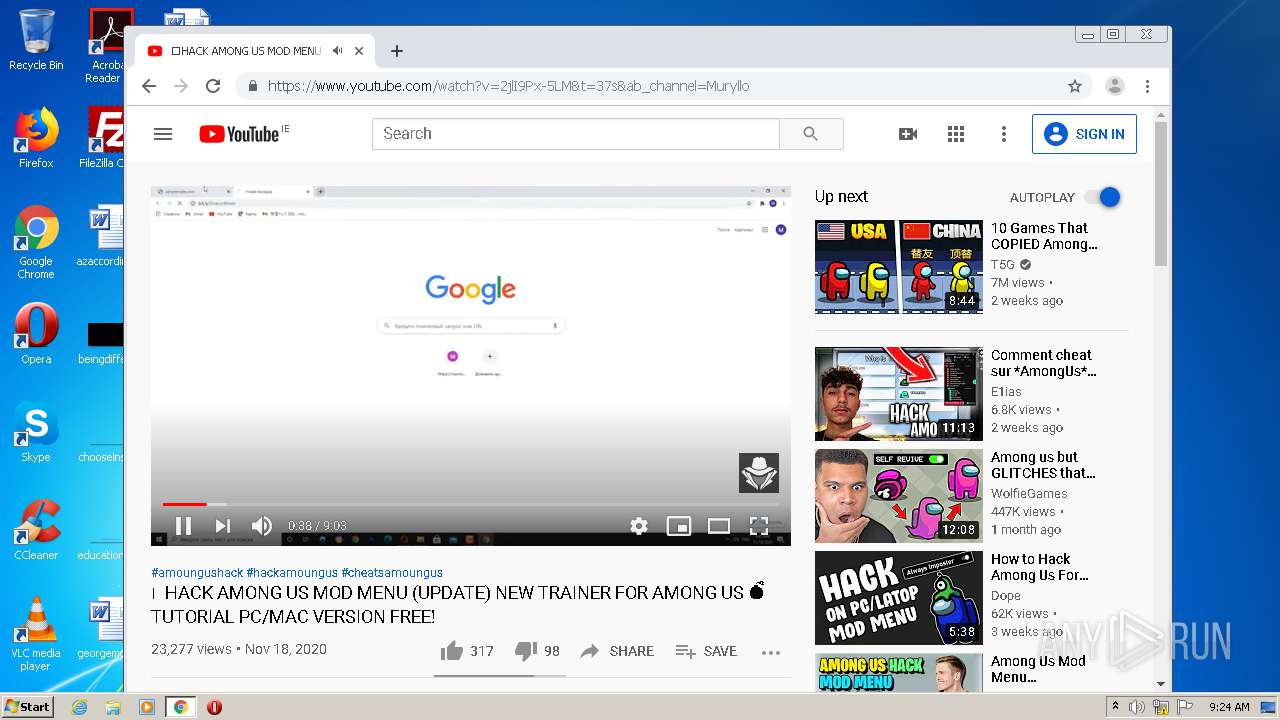Image resolution: width=1280 pixels, height=720 pixels.
Task: Open WolfieGames channel name
Action: [1029, 494]
